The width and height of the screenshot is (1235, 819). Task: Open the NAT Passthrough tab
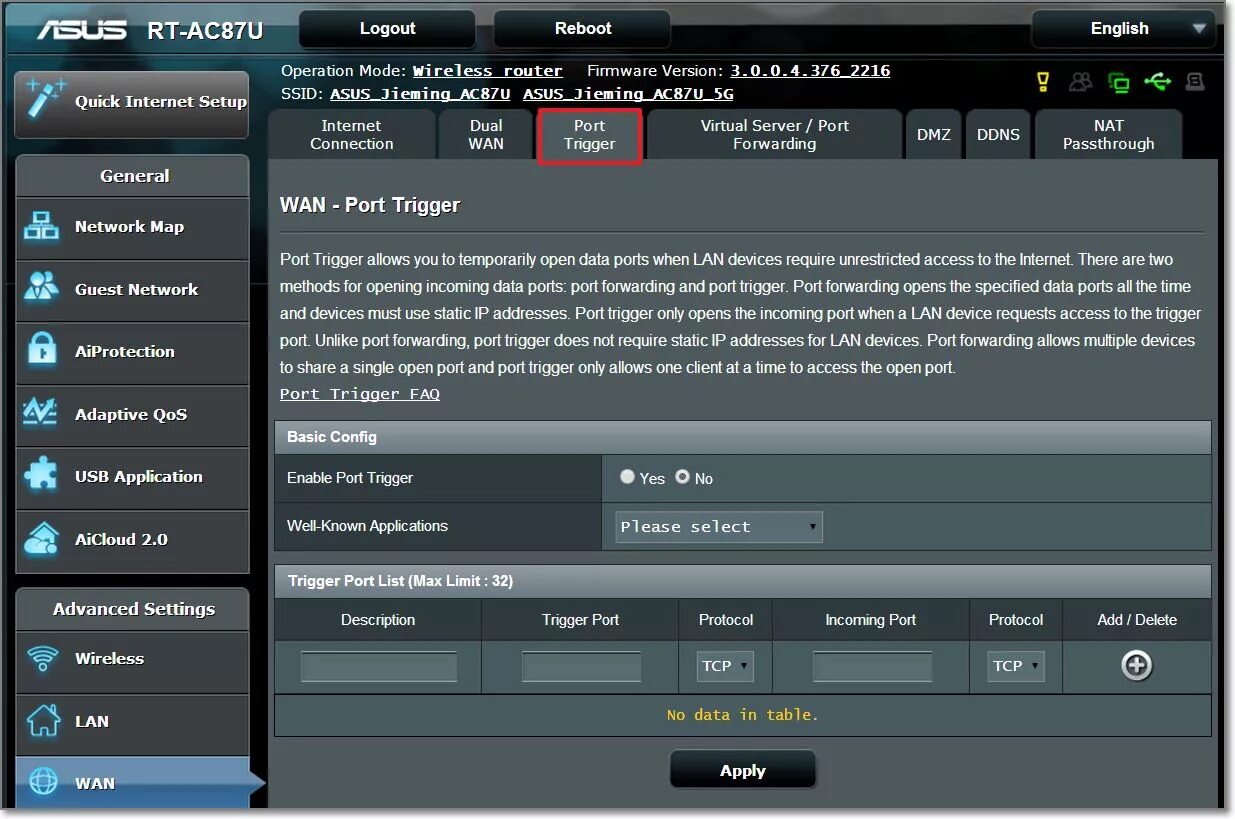pyautogui.click(x=1109, y=135)
